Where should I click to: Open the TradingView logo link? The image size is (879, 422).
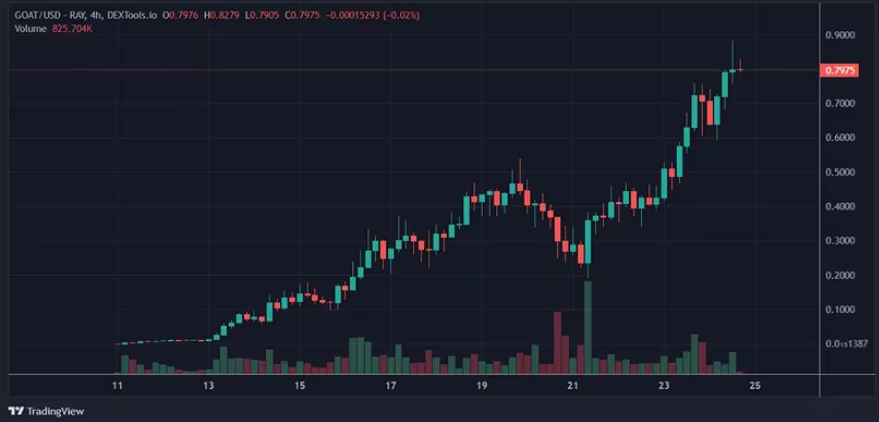(x=46, y=411)
